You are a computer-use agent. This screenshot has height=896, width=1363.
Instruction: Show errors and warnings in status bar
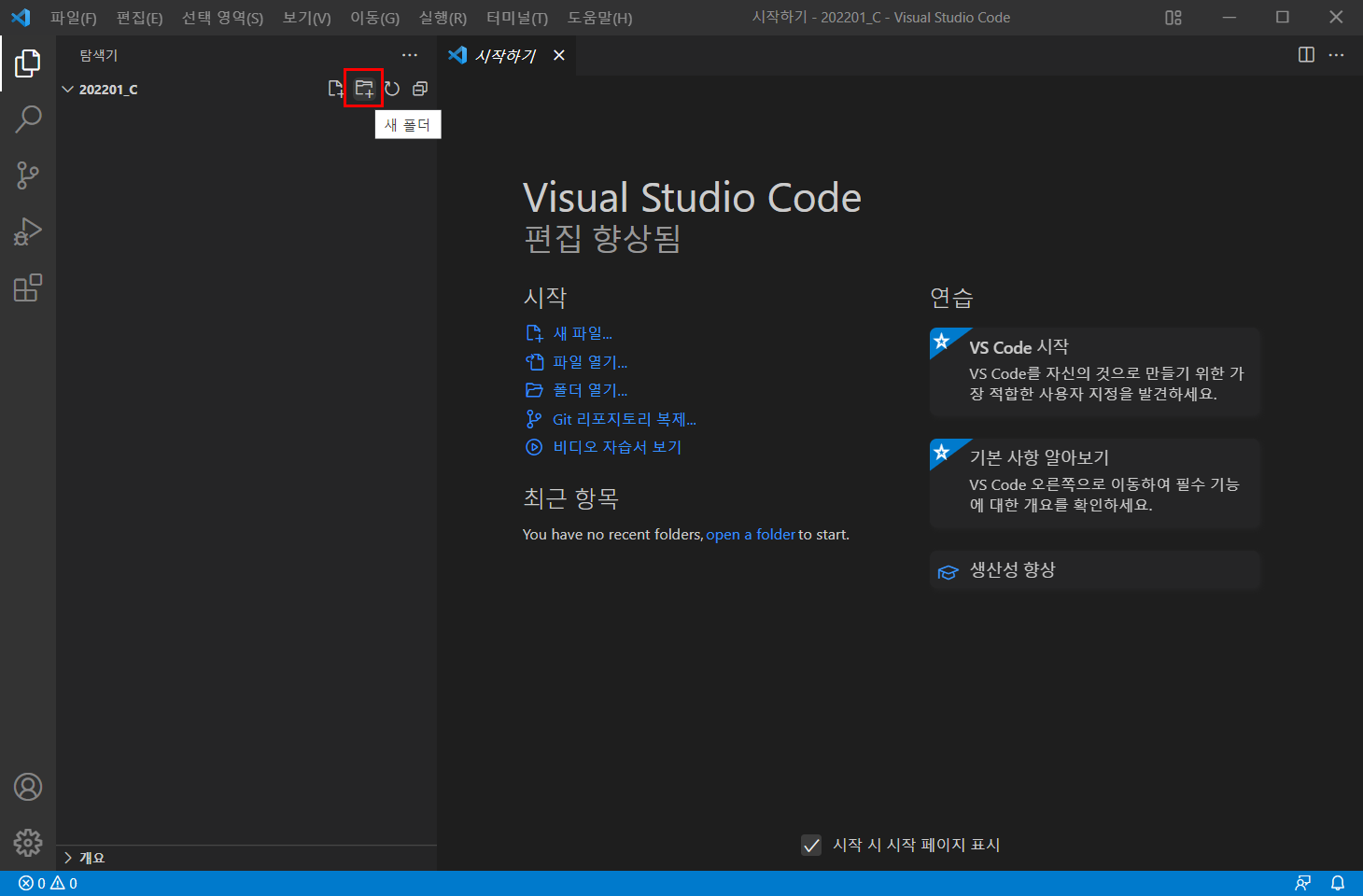[48, 883]
